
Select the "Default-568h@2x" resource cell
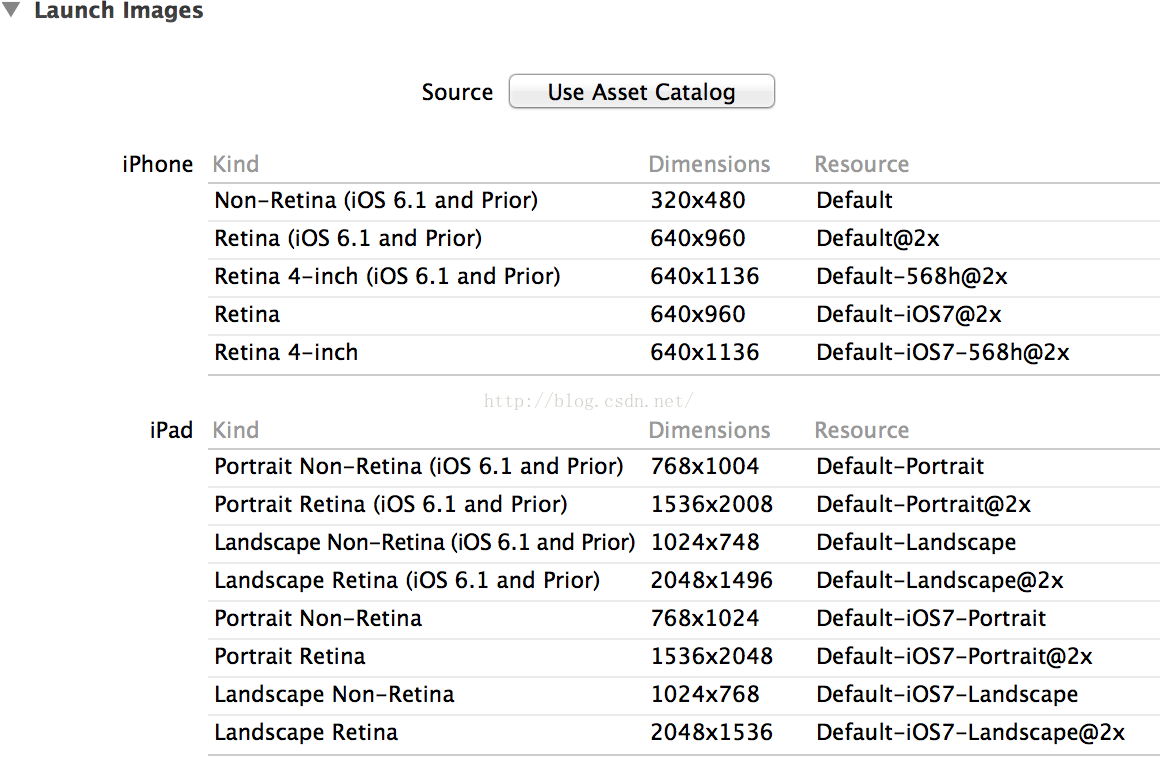pyautogui.click(x=912, y=276)
